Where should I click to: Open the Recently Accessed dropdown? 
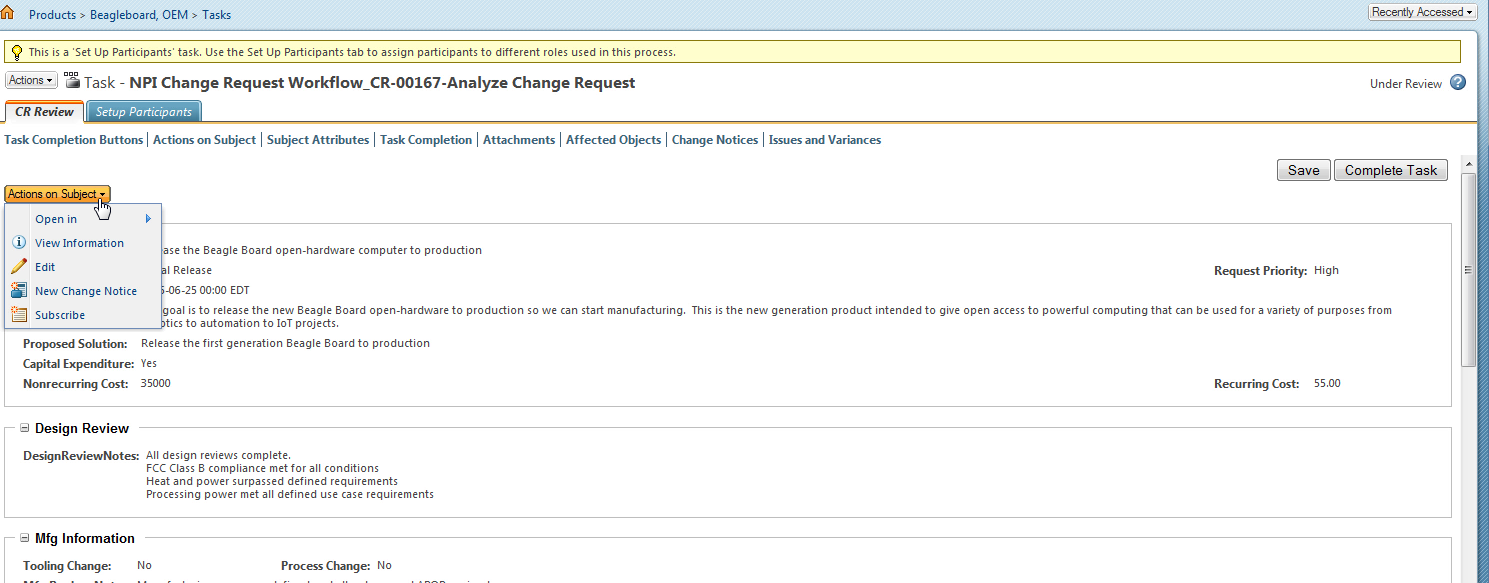tap(1422, 12)
